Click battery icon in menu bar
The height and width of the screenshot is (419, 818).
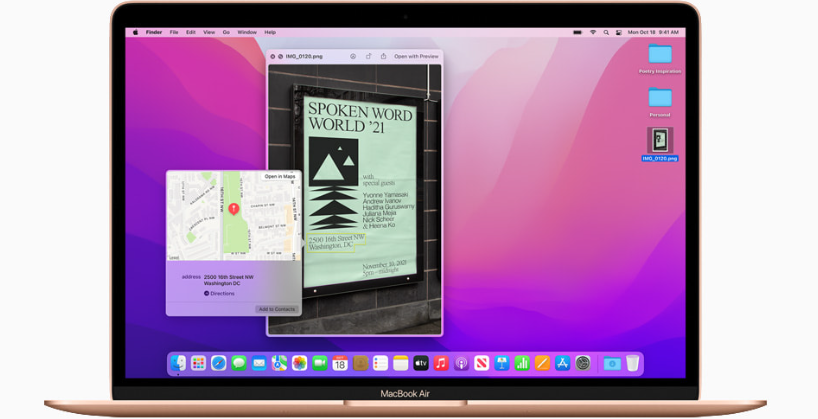coord(578,32)
